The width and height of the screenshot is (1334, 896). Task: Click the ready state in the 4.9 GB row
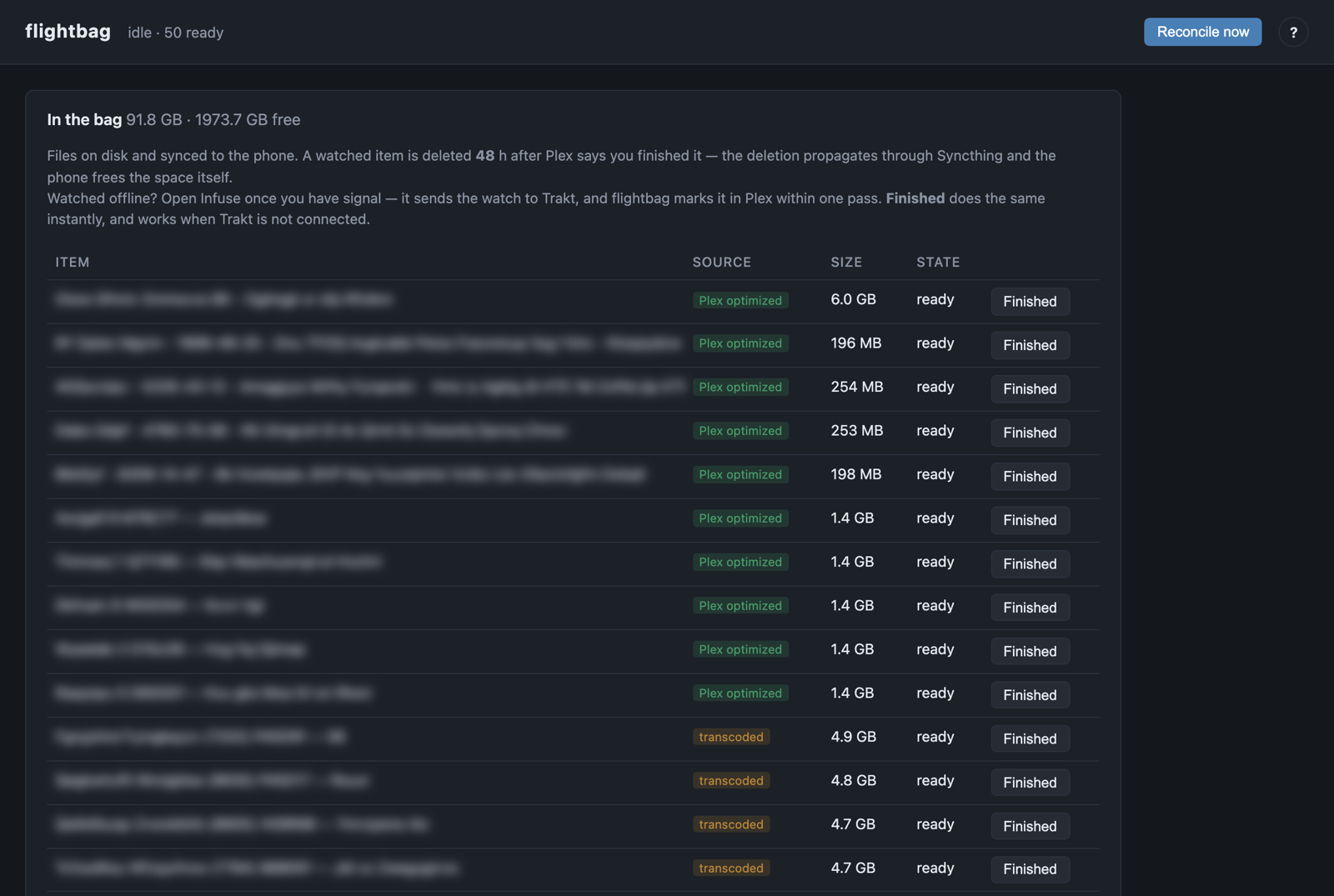tap(935, 738)
